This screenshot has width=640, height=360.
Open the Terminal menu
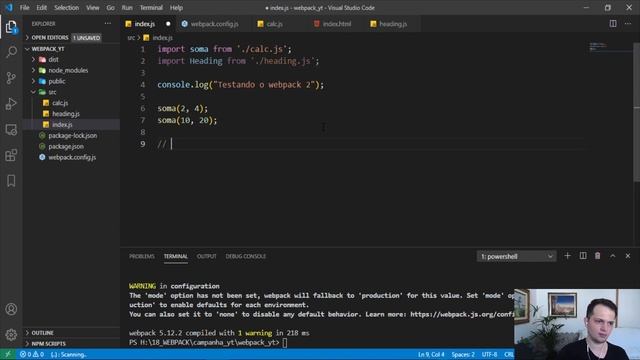coord(151,8)
